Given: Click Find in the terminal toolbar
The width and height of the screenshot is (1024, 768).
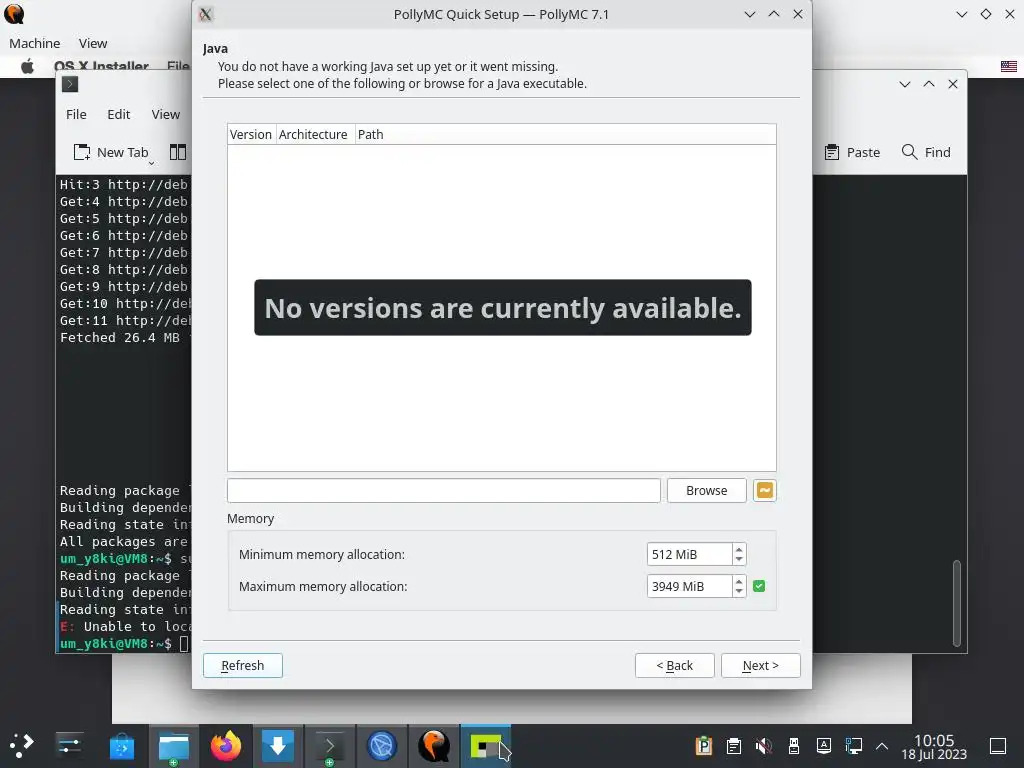Looking at the screenshot, I should point(926,152).
